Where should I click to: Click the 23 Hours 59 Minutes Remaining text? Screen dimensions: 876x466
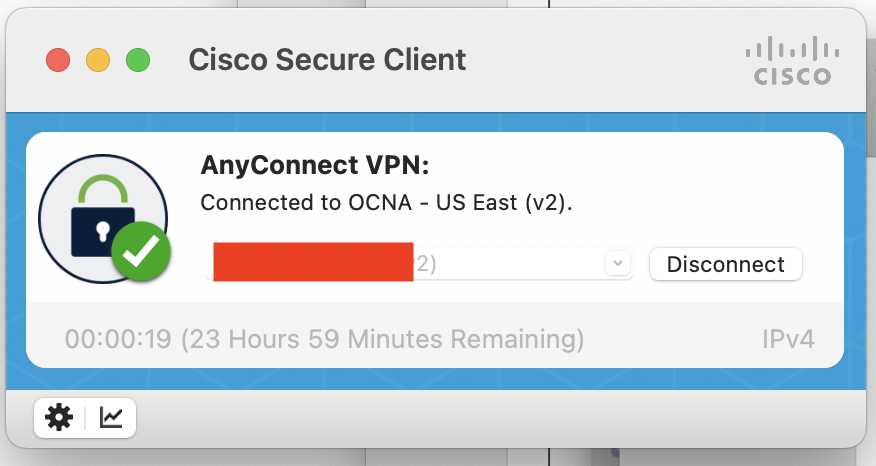383,339
